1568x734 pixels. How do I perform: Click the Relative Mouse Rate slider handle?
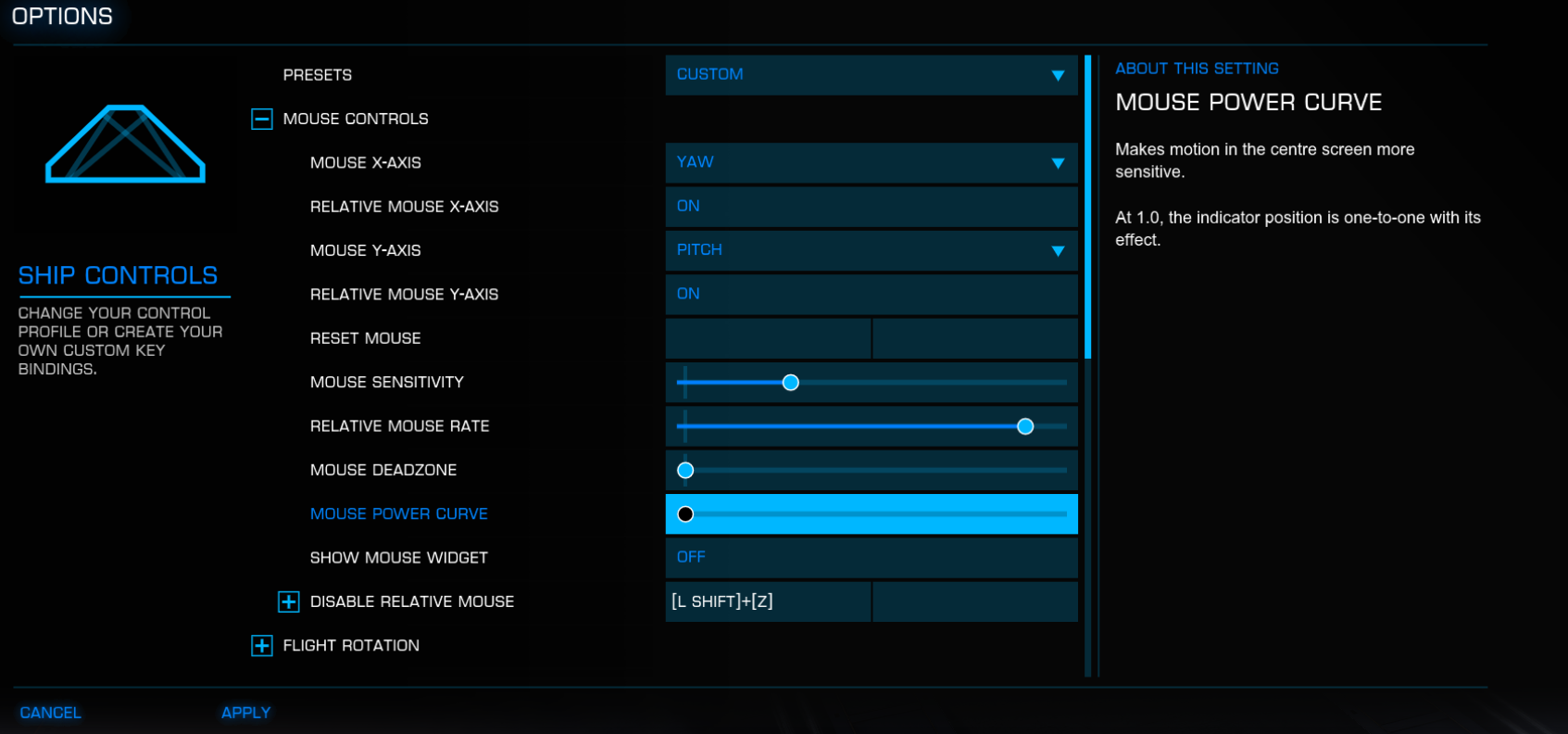pos(1025,426)
